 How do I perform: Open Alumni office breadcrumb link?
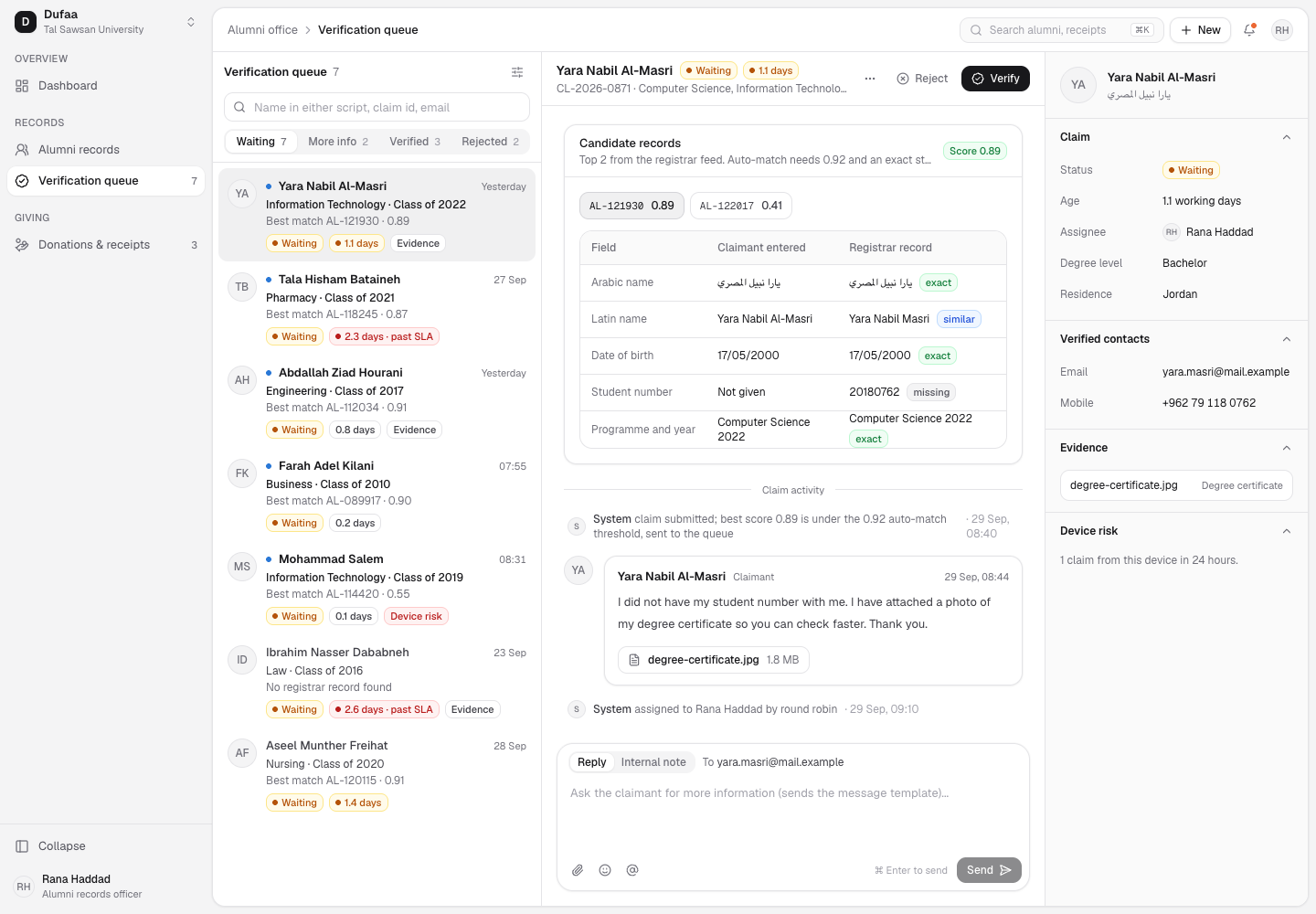(x=262, y=30)
